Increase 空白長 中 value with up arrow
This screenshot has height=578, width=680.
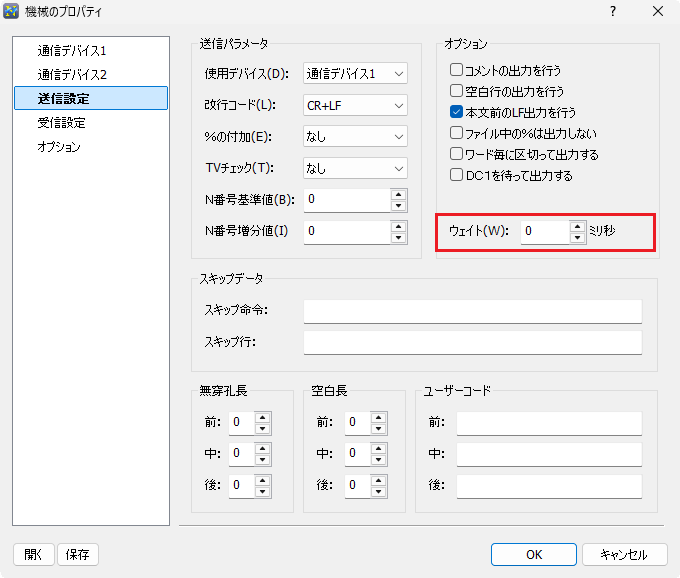[x=380, y=448]
